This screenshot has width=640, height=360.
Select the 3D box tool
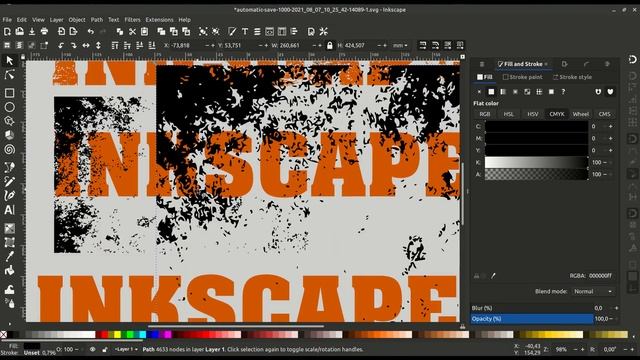tap(9, 135)
